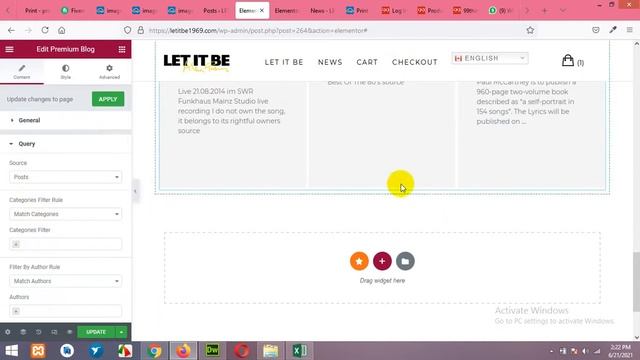Open the Source dropdown showing Posts
The height and width of the screenshot is (360, 640).
click(65, 177)
